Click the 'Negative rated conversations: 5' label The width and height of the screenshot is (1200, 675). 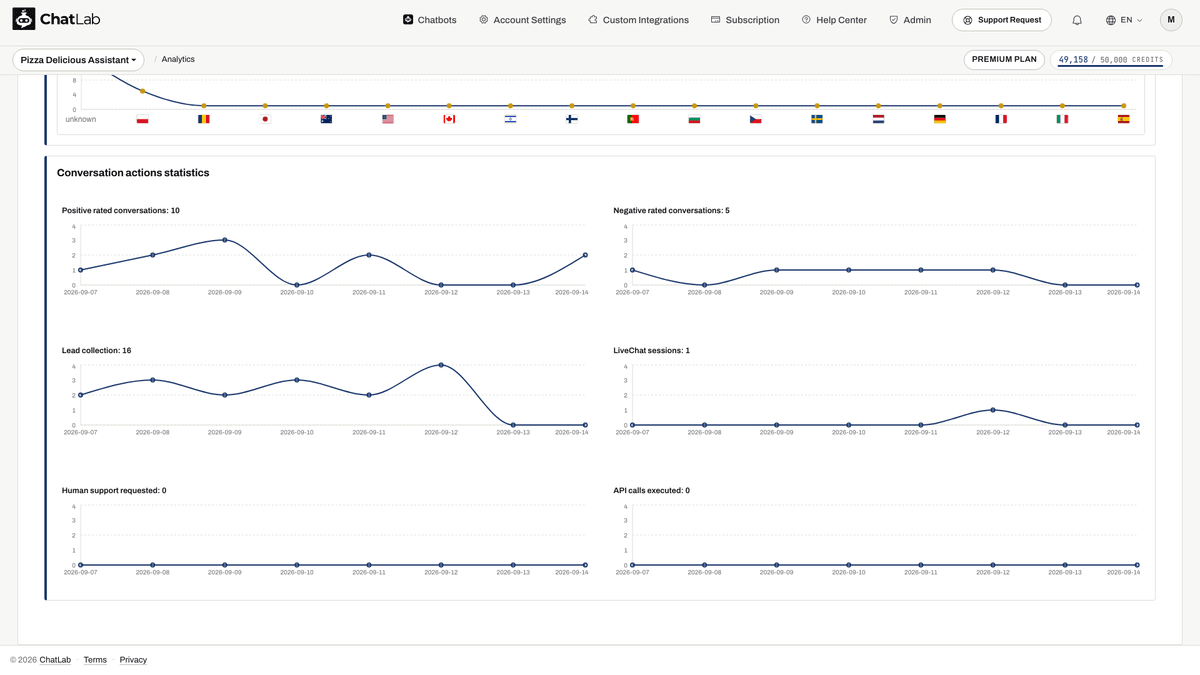pyautogui.click(x=672, y=211)
